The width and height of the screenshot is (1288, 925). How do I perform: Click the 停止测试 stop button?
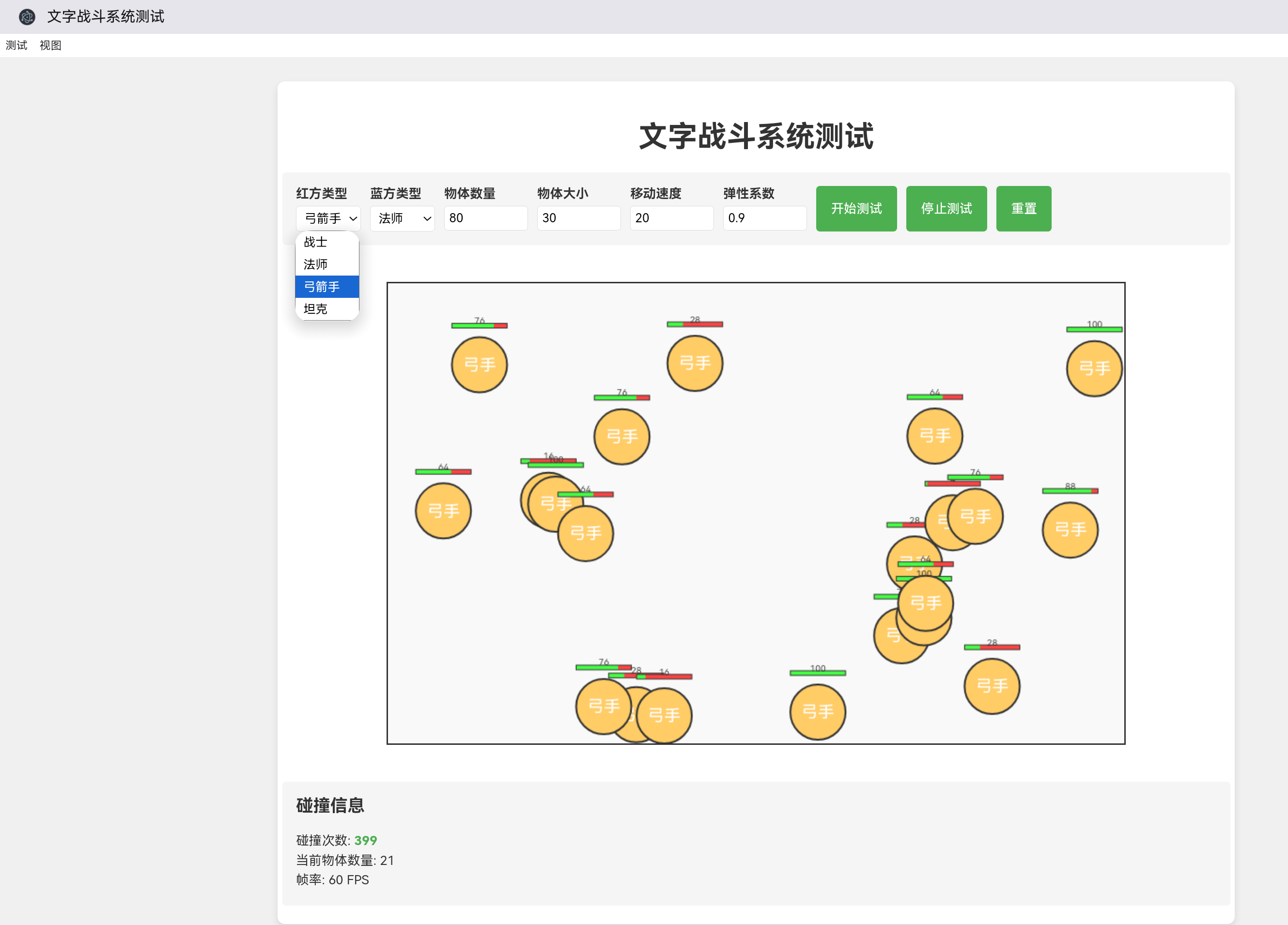(946, 208)
